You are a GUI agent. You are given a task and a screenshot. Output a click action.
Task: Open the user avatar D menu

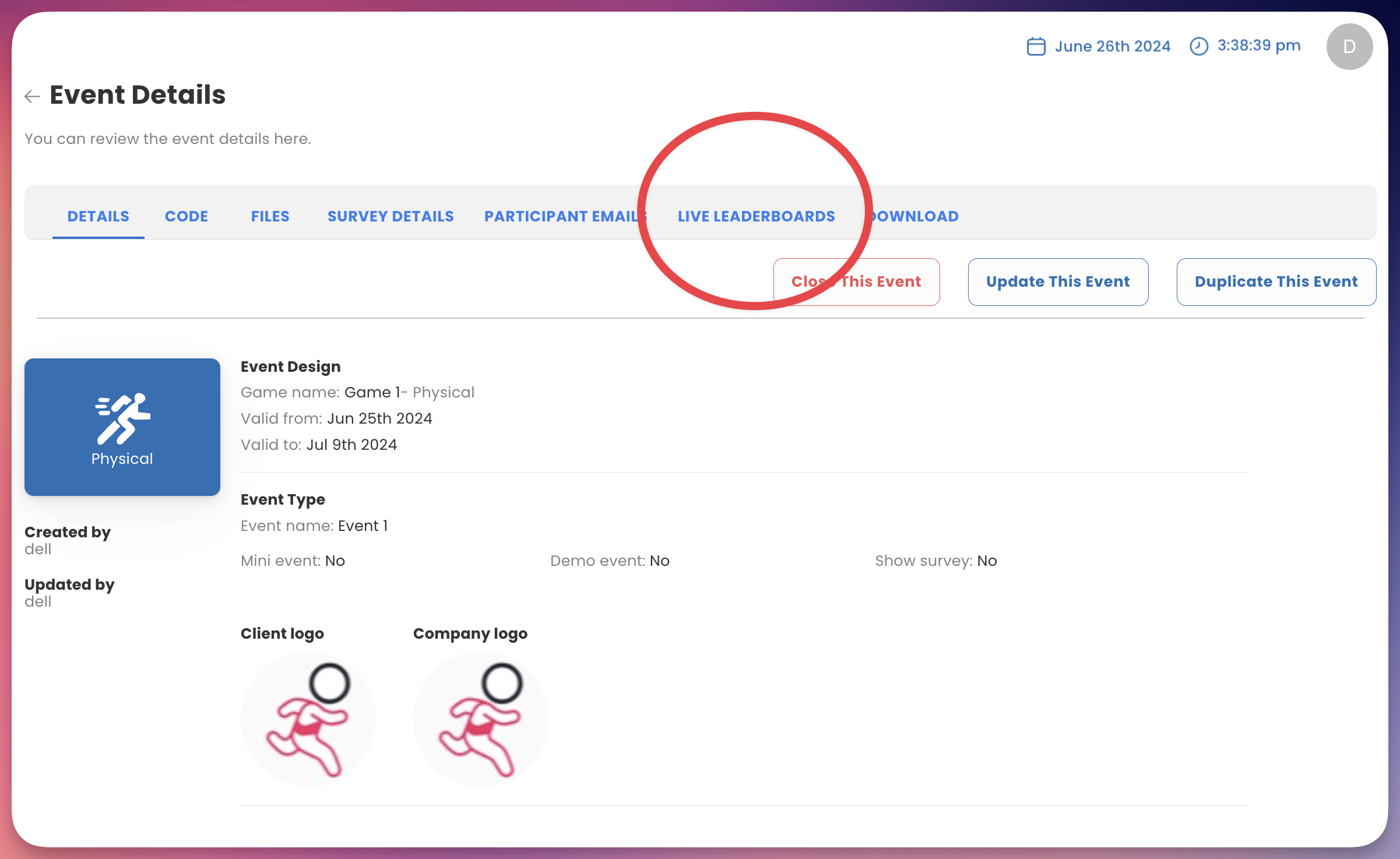1349,47
